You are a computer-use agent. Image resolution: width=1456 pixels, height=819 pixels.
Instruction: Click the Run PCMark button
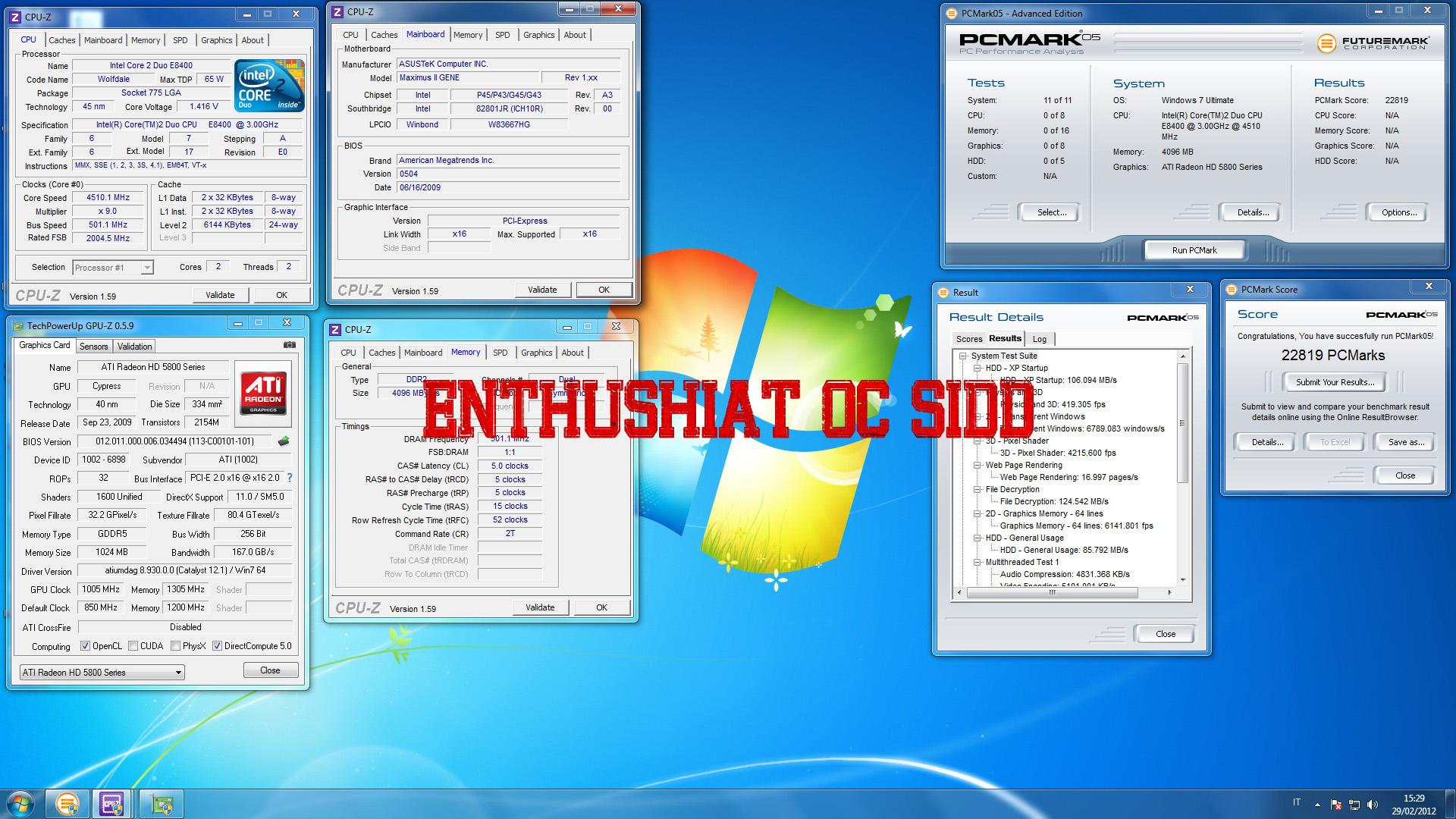(x=1194, y=249)
